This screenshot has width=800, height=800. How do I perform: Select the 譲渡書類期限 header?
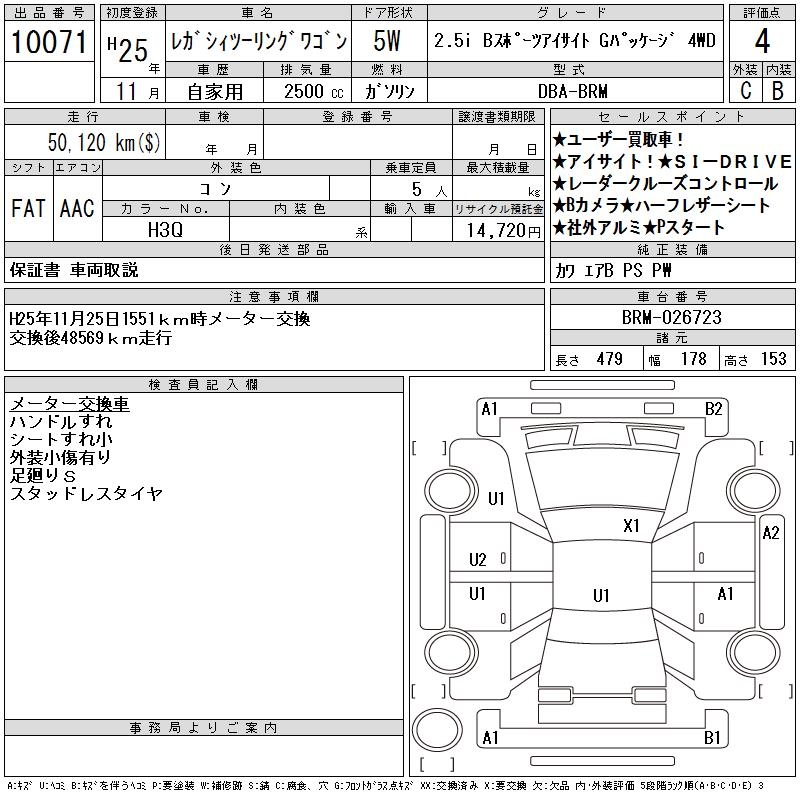(497, 117)
